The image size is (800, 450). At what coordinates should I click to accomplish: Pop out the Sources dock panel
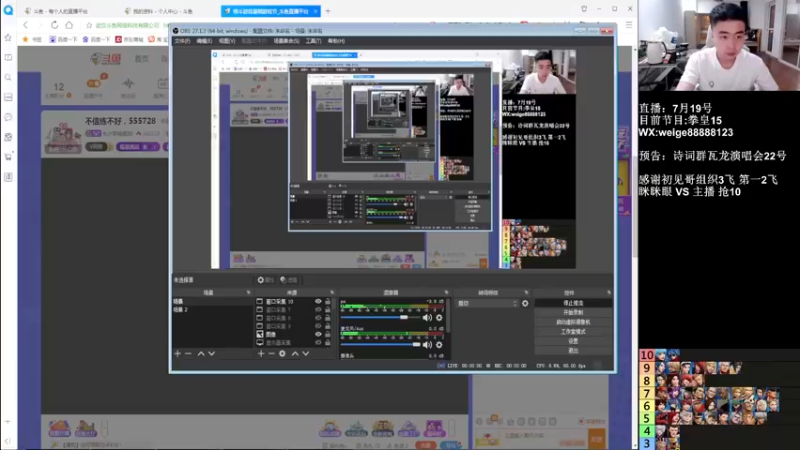(332, 293)
